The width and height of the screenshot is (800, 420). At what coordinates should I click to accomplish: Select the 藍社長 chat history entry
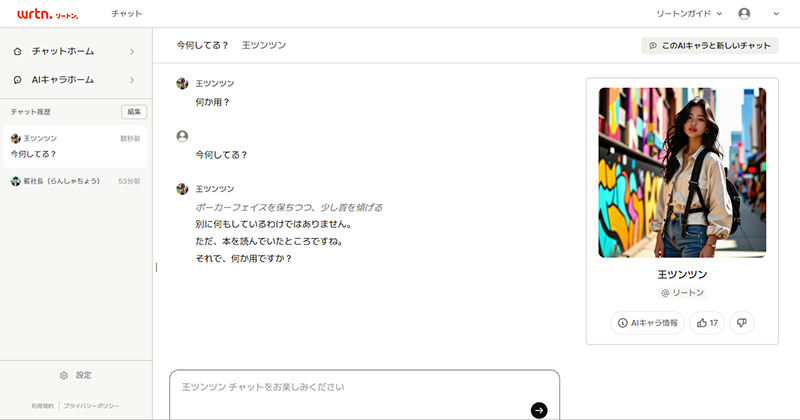point(76,181)
